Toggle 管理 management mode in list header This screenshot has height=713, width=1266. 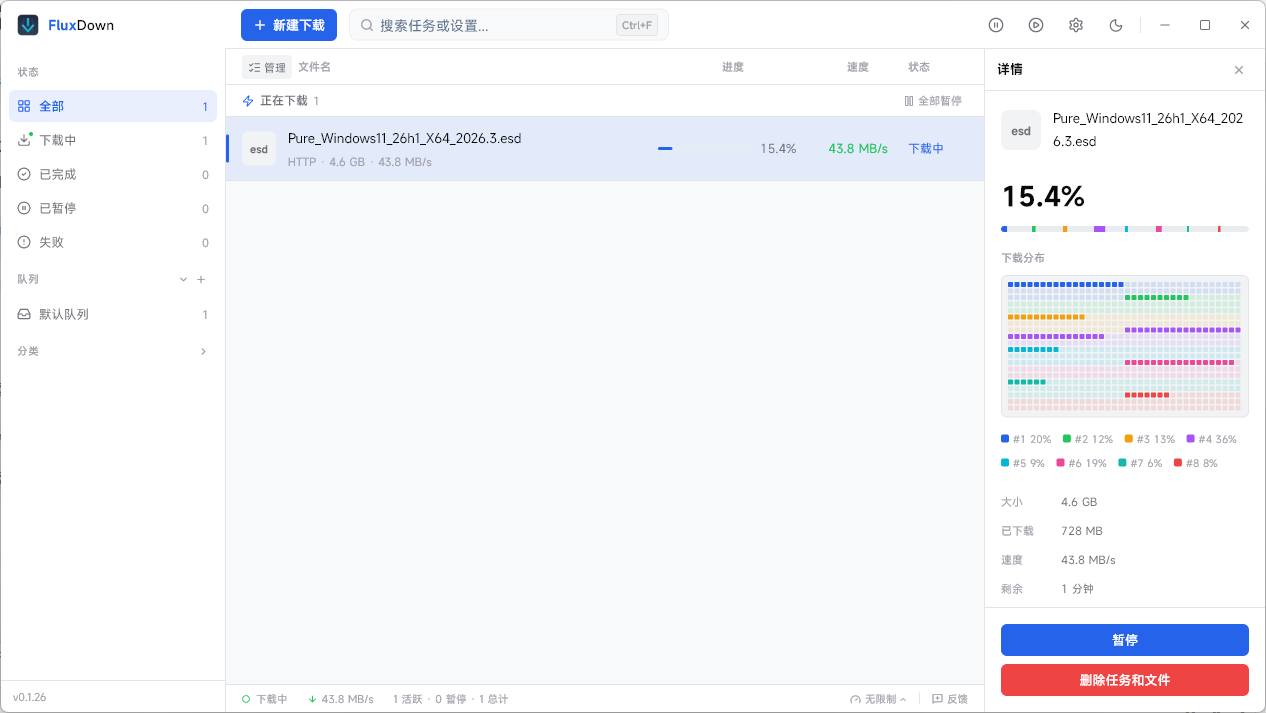tap(266, 66)
